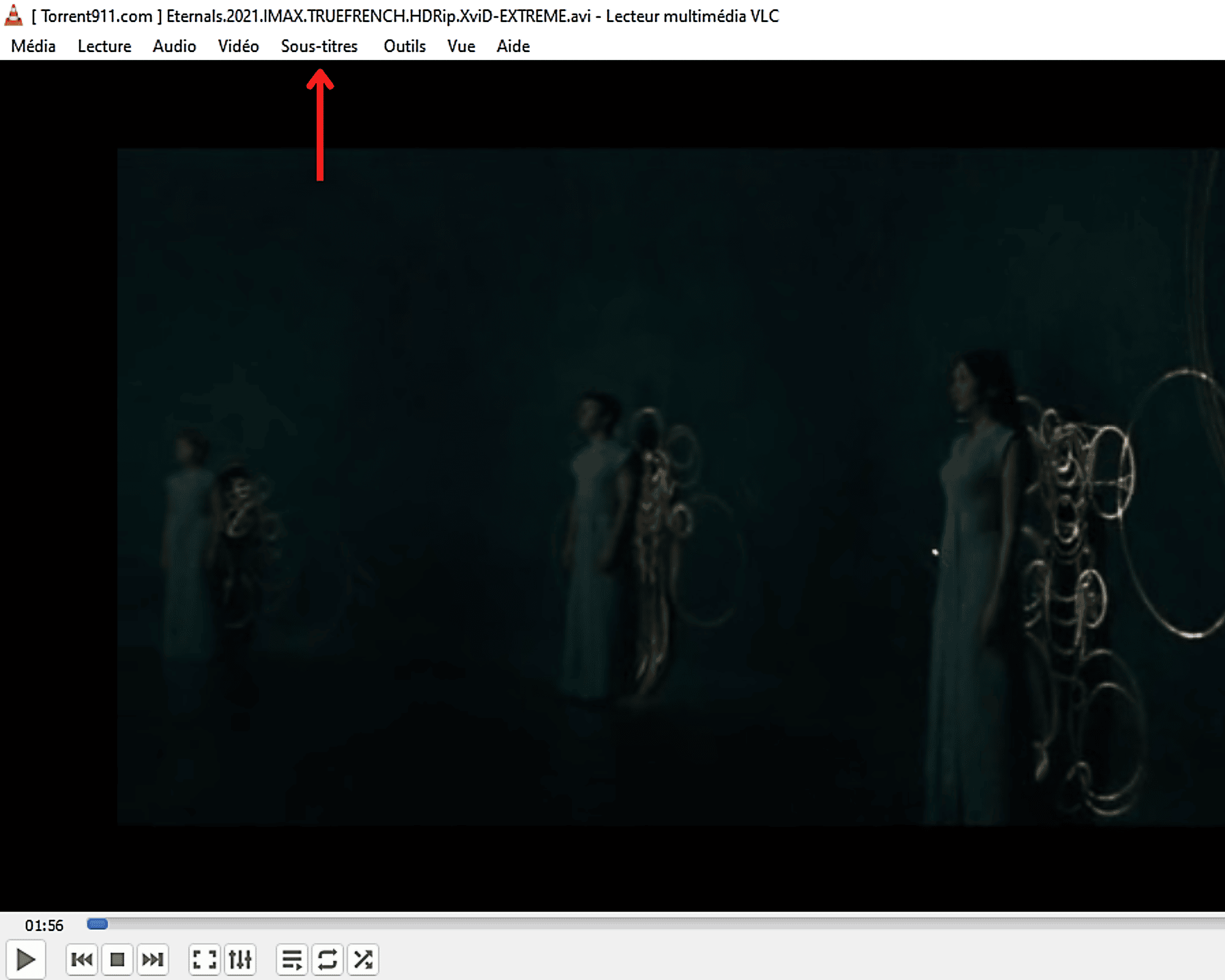The height and width of the screenshot is (980, 1225).
Task: Jump to the previous media track
Action: [81, 959]
